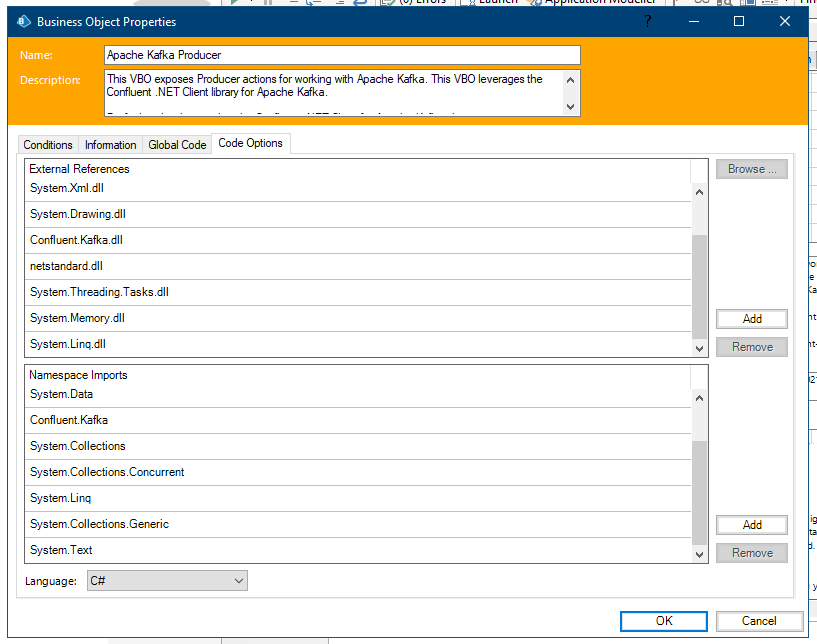Select the System.Drawing.dll reference
817x644 pixels.
pos(358,214)
